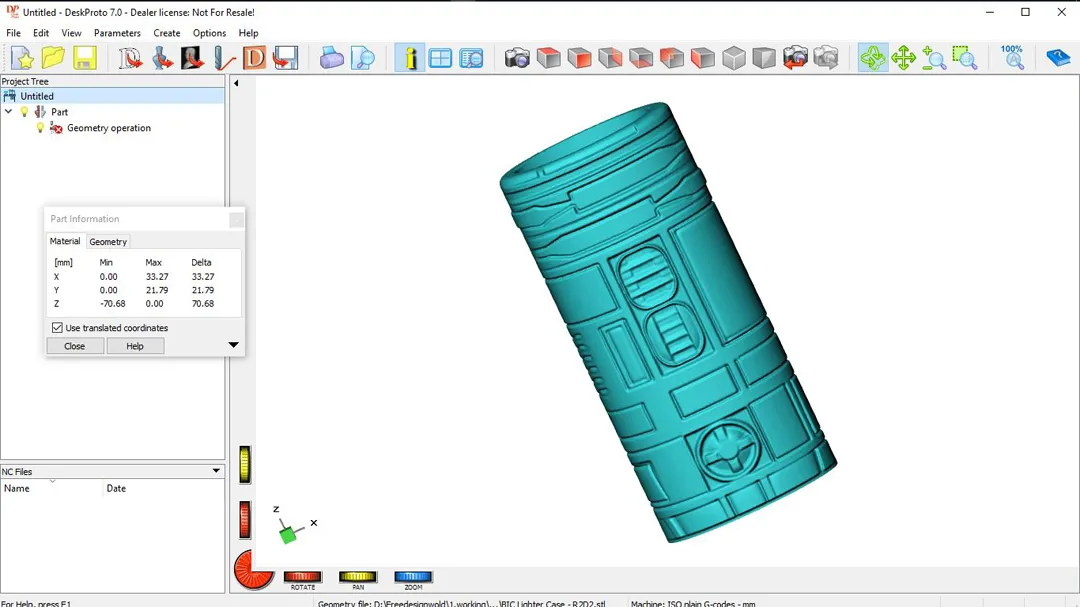Open the File menu
The width and height of the screenshot is (1080, 607).
(x=13, y=33)
